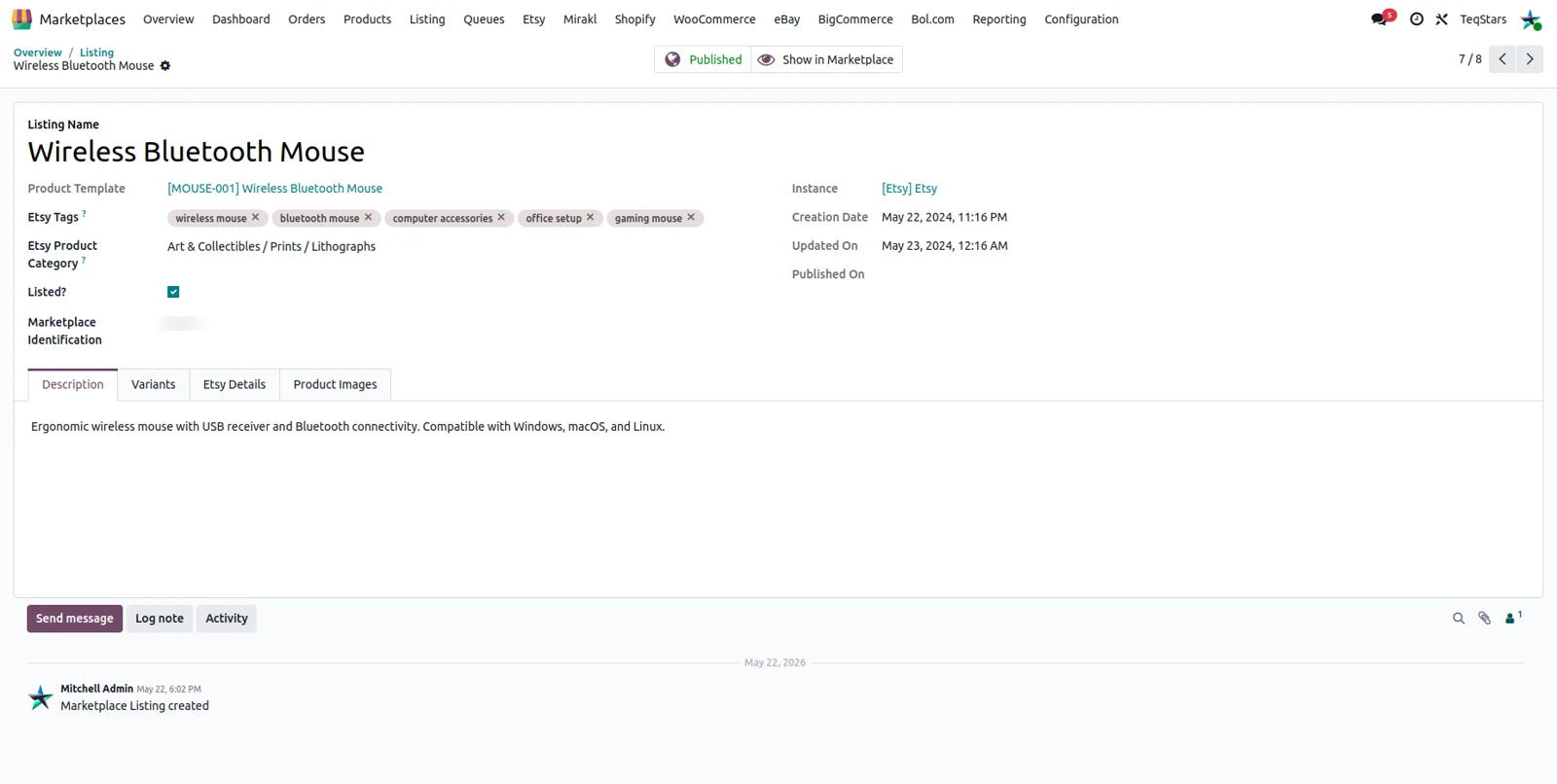Open the Dashboard menu item
The height and width of the screenshot is (784, 1557).
[x=241, y=19]
